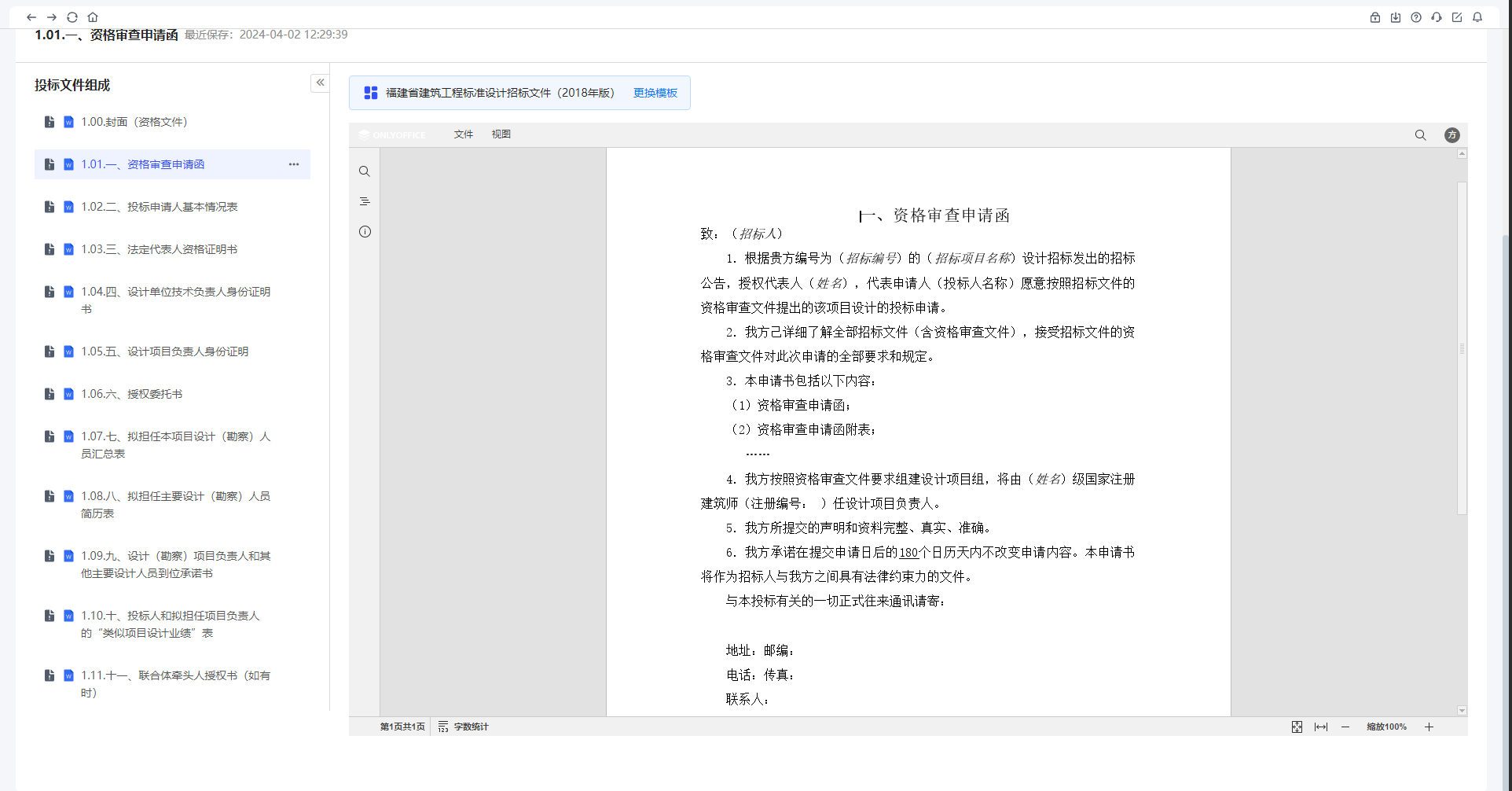
Task: Select 1.01.一、资格审查申请函 item
Action: pyautogui.click(x=172, y=164)
